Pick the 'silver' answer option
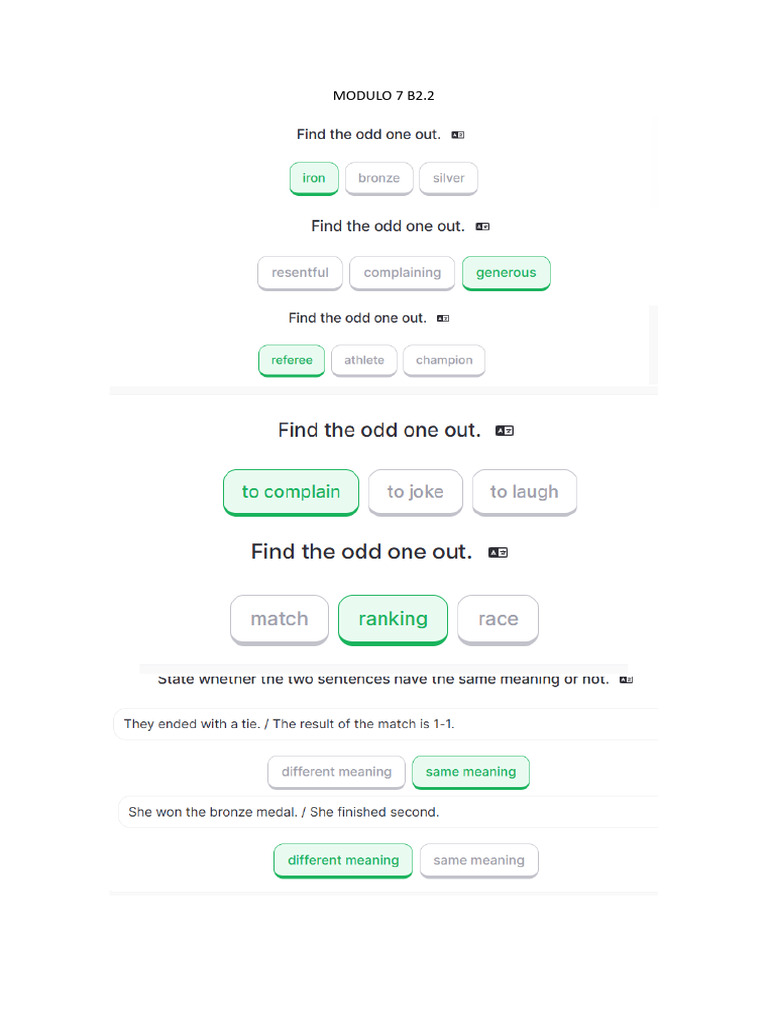 449,178
